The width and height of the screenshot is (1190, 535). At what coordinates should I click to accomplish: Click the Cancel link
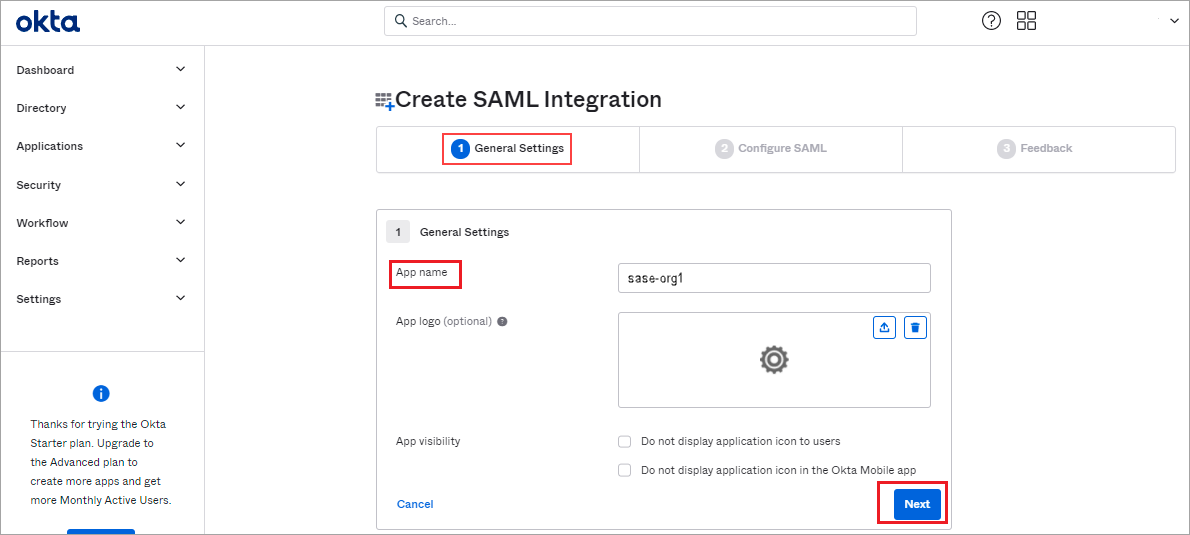(415, 504)
